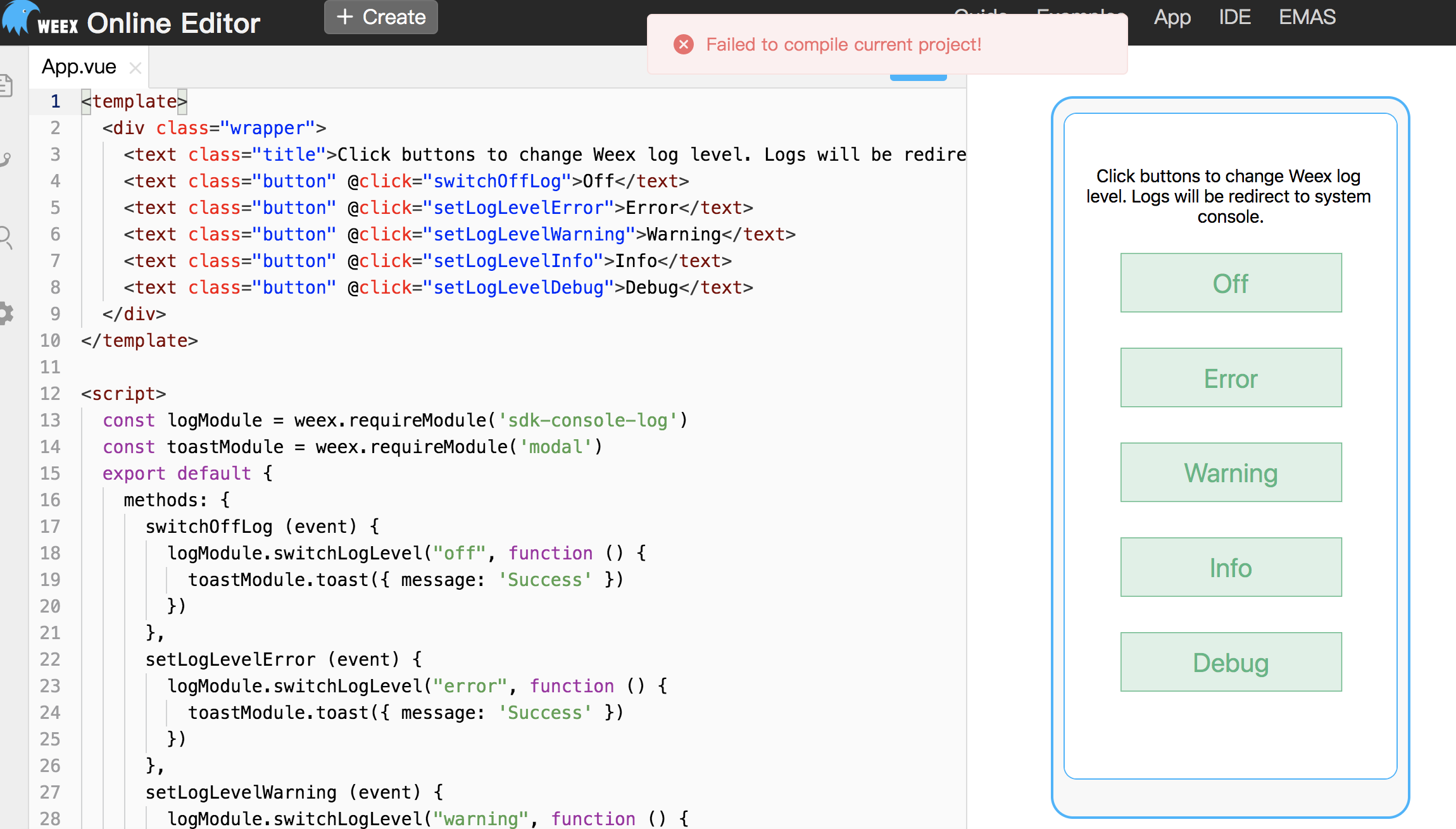
Task: Click the 'modal' string in code
Action: point(555,447)
